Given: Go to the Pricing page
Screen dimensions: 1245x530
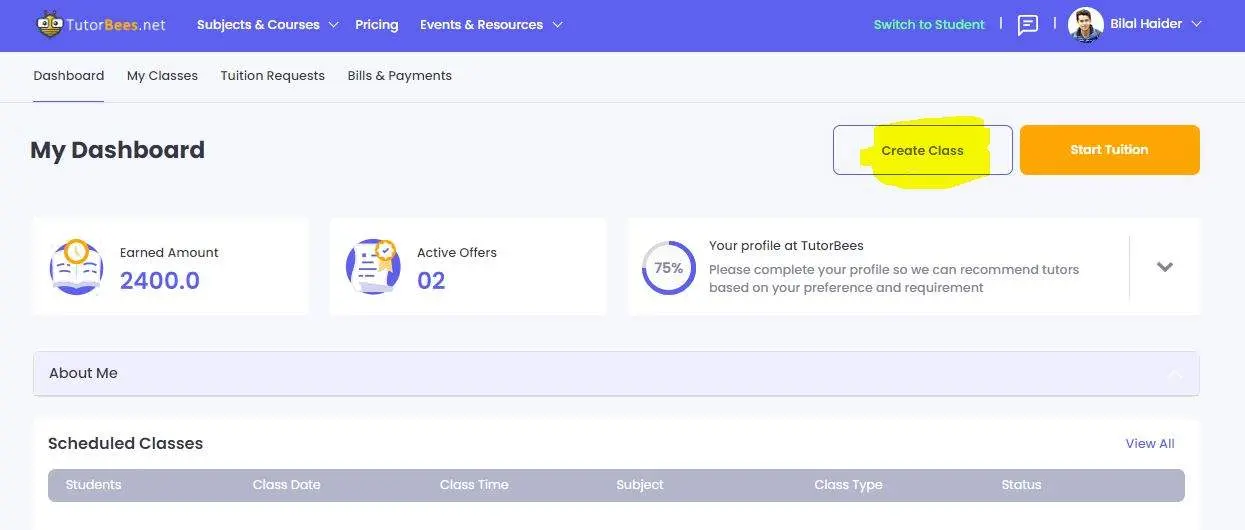Looking at the screenshot, I should (376, 25).
